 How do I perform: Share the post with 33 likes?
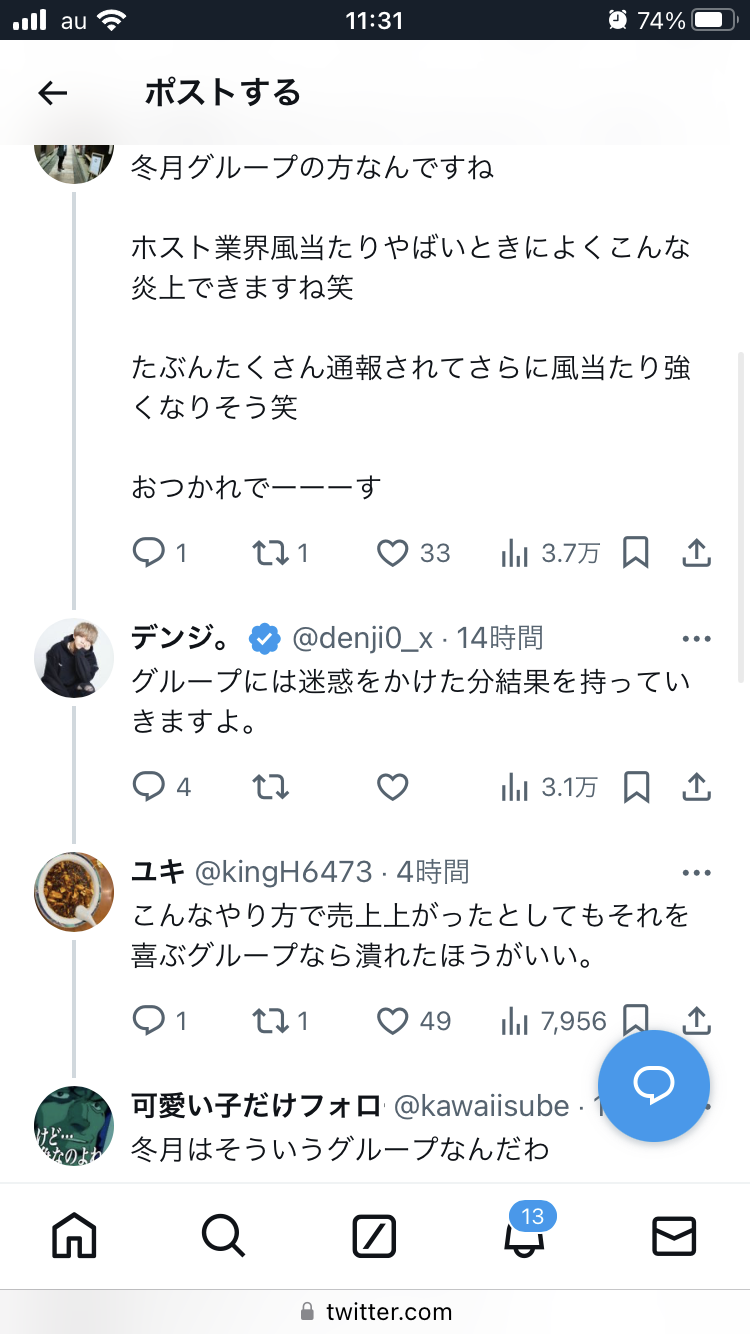tap(696, 553)
